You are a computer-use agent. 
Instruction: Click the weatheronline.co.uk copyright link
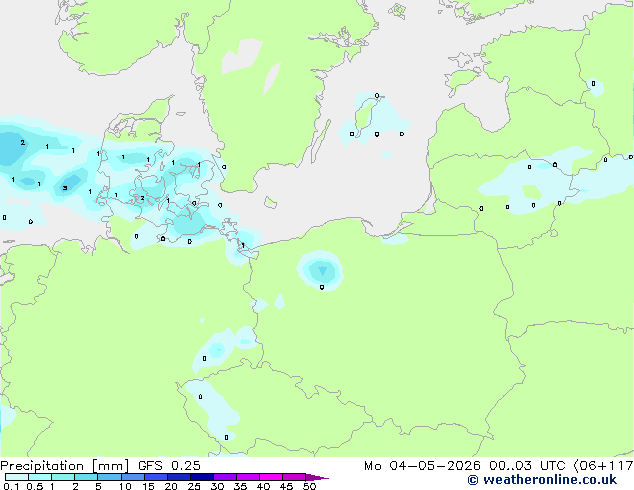tap(542, 480)
